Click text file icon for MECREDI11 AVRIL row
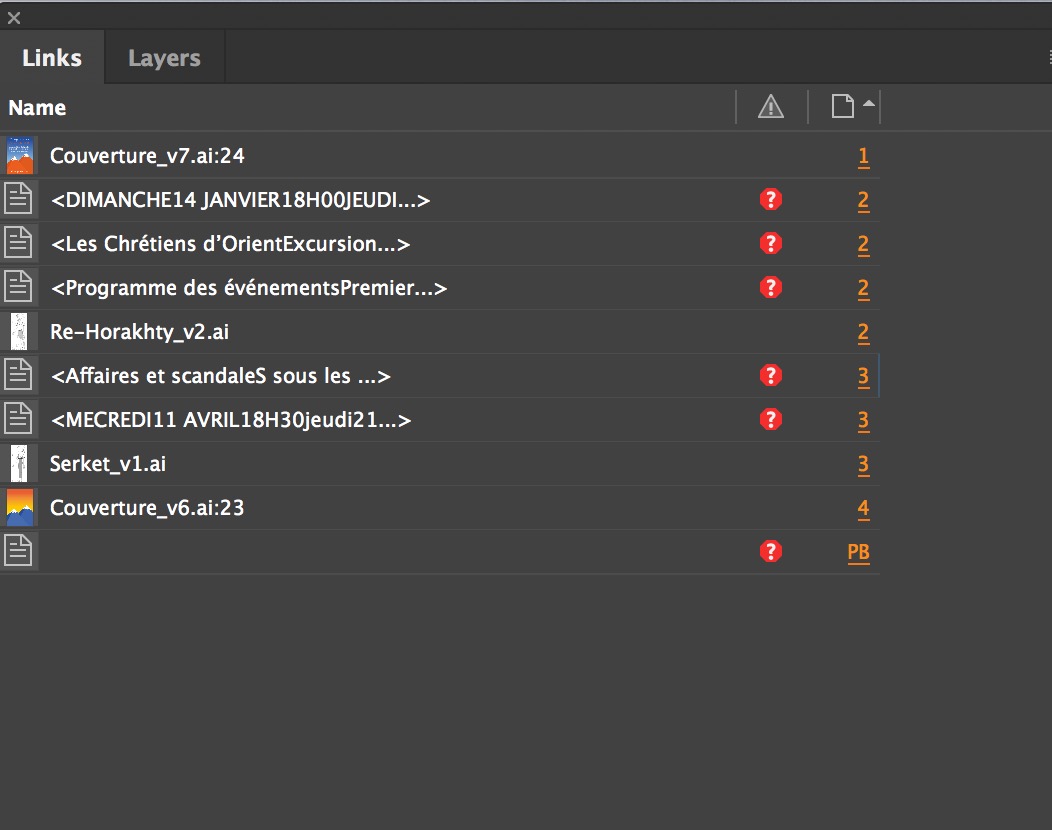1052x830 pixels. 18,419
